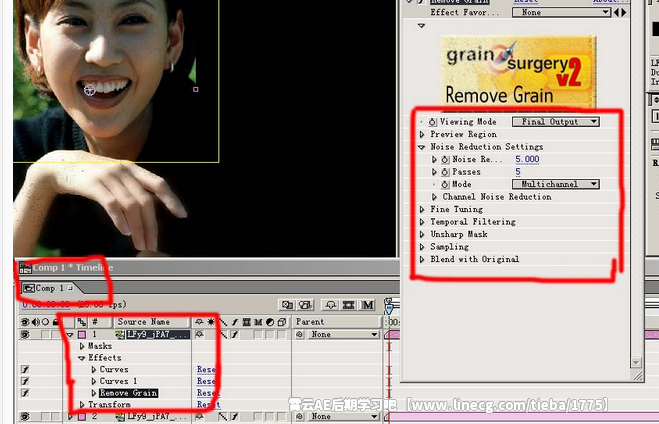Toggle layer 1 shy switch
Screen dimensions: 659x424
199,334
